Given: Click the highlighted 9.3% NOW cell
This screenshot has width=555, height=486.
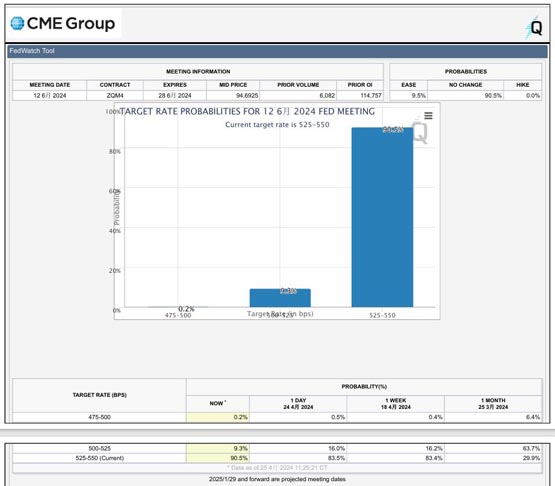Looking at the screenshot, I should coord(218,448).
